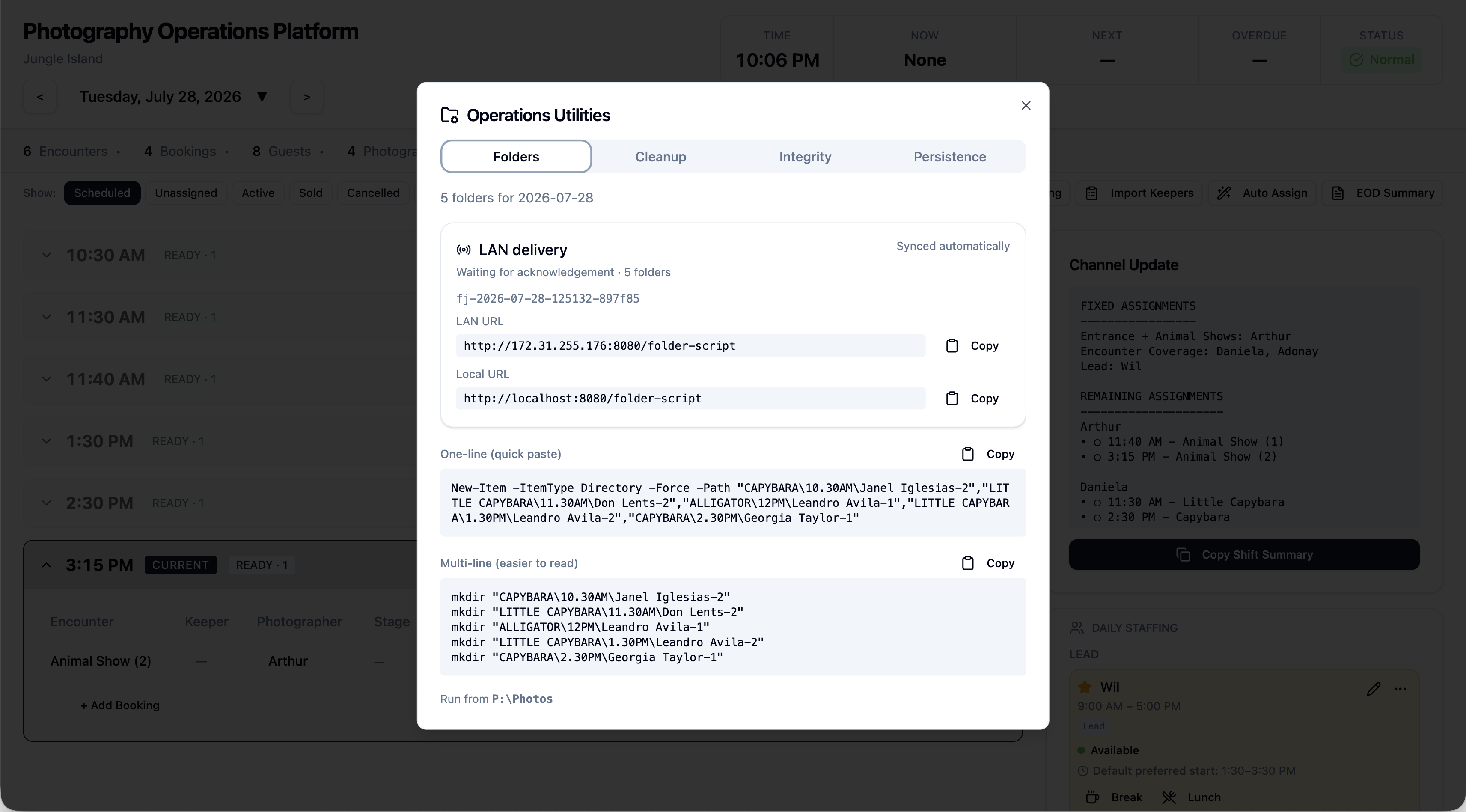The image size is (1466, 812).
Task: Click the LAN URL text field
Action: pos(690,345)
